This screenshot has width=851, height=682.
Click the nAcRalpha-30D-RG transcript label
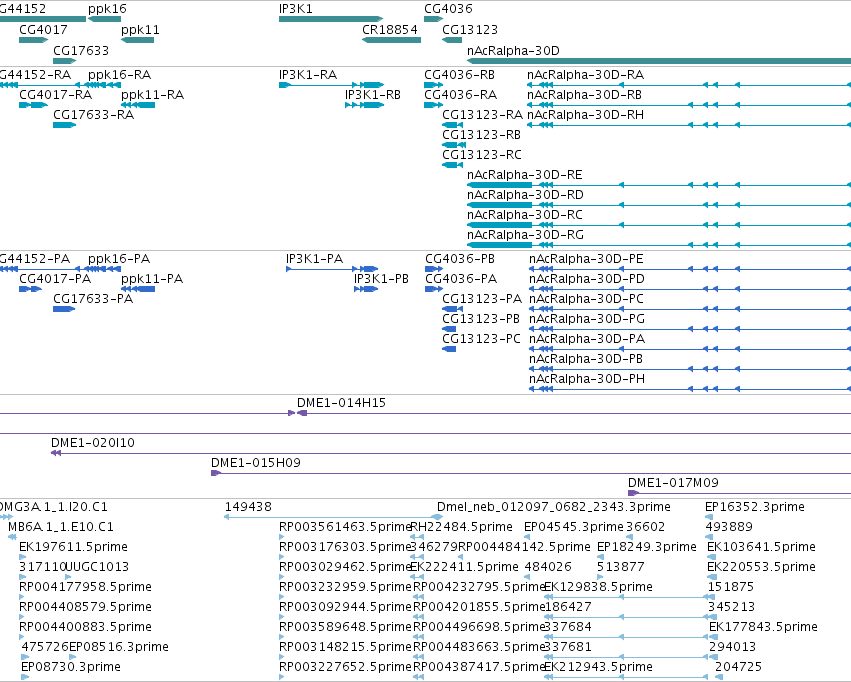pos(525,235)
